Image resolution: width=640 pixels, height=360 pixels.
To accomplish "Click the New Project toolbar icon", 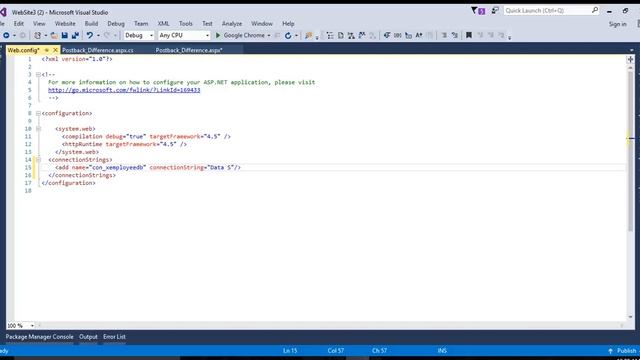I will click(x=37, y=36).
